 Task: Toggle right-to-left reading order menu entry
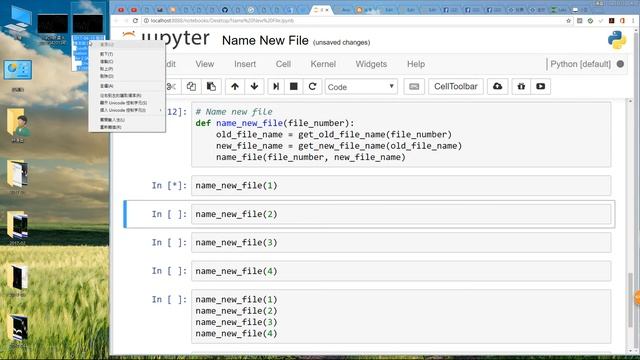click(x=127, y=96)
